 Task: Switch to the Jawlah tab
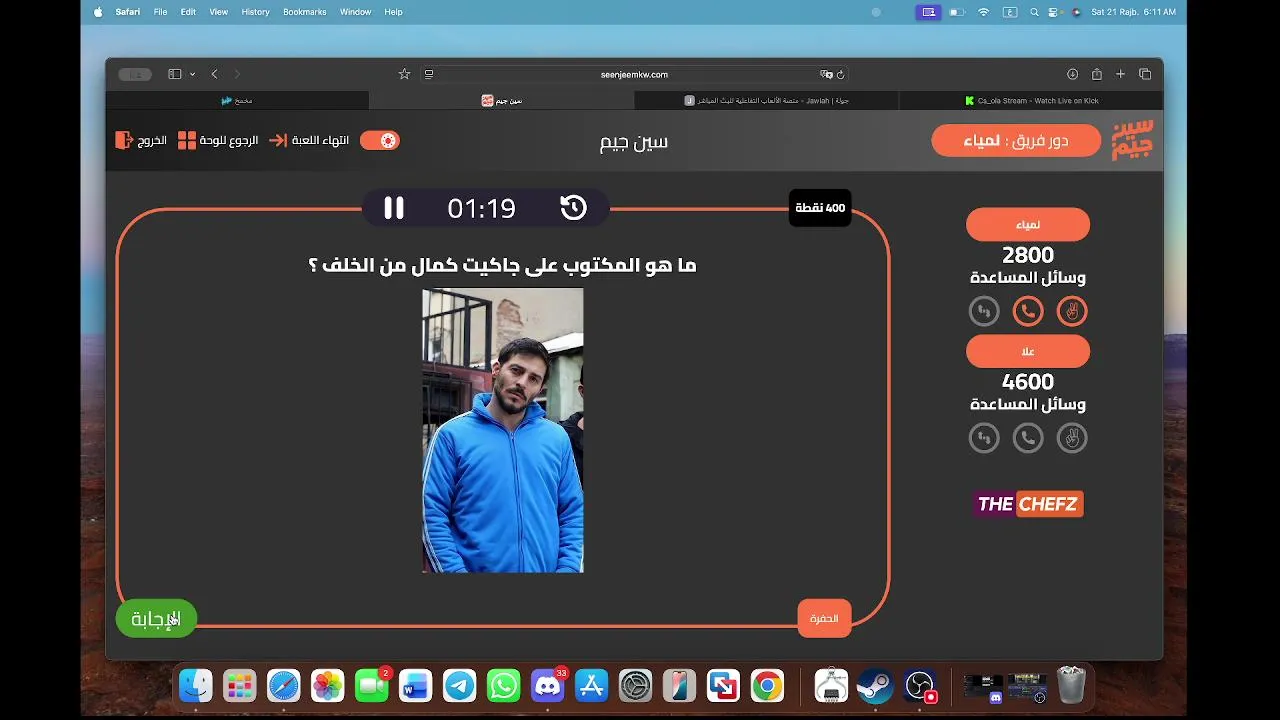(x=767, y=100)
